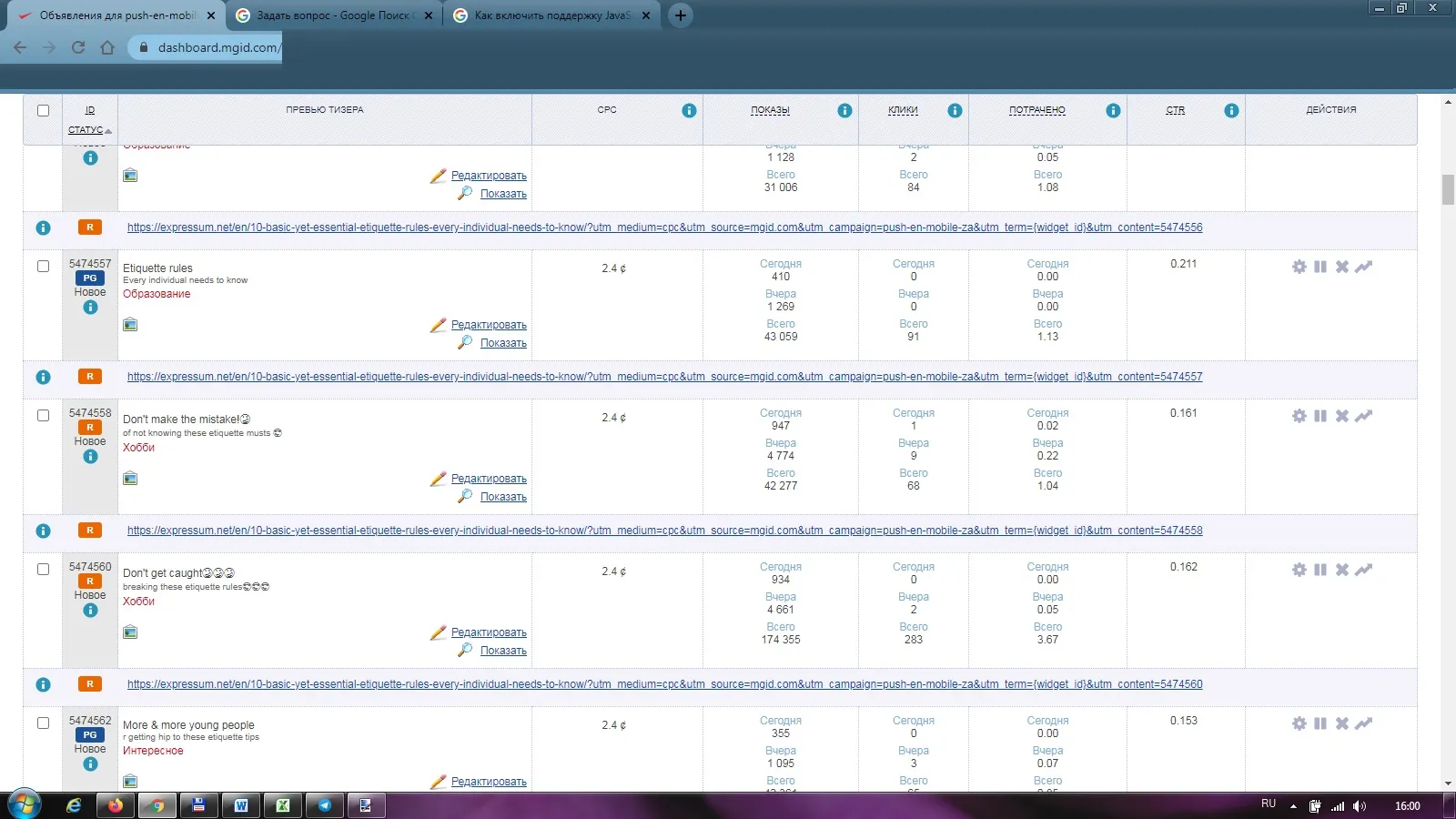Viewport: 1456px width, 819px height.
Task: Click volume icon in system tray
Action: coord(1360,806)
